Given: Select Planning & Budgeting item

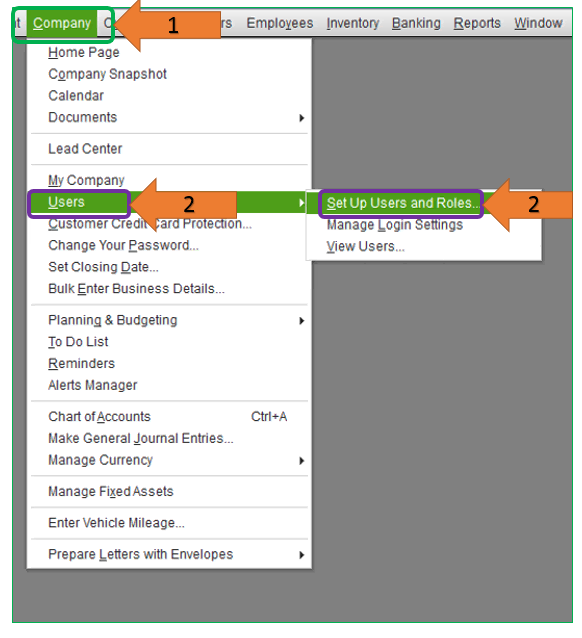Looking at the screenshot, I should 113,320.
